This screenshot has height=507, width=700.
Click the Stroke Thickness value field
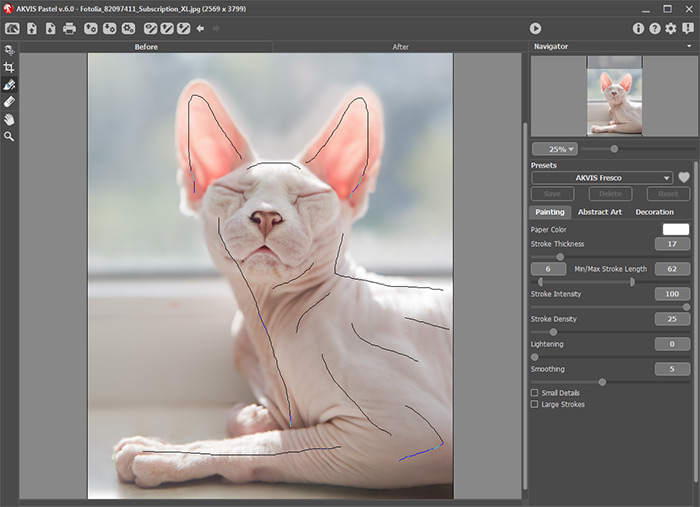pyautogui.click(x=672, y=244)
